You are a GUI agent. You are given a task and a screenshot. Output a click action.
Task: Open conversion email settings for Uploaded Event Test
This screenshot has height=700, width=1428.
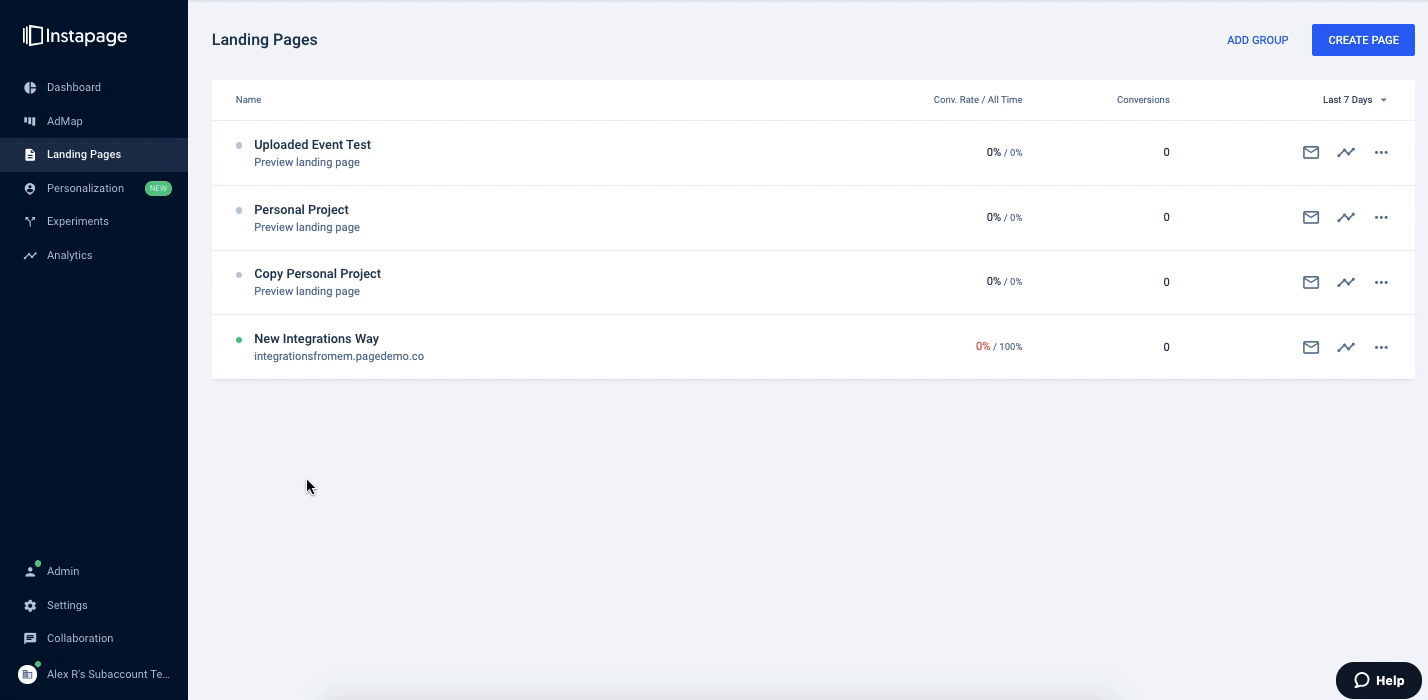coord(1311,152)
